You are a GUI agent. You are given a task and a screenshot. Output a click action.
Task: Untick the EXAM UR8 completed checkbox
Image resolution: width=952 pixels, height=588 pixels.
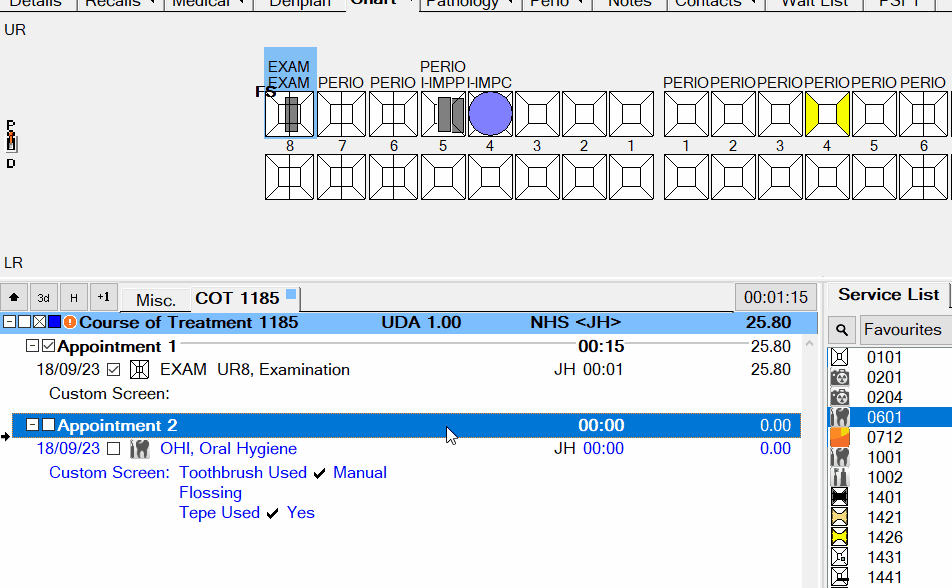(x=114, y=369)
